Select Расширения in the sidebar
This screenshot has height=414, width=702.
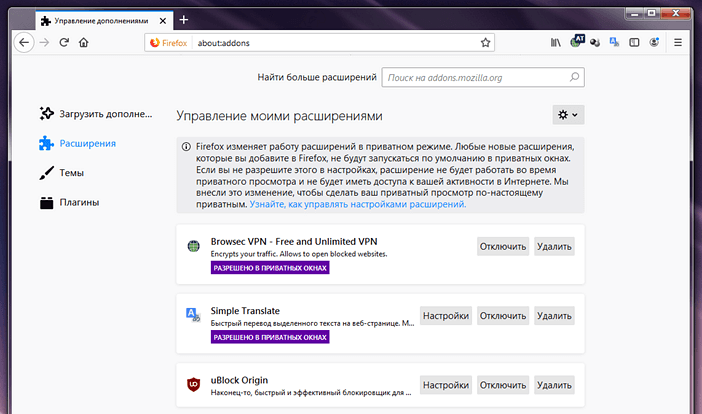(77, 143)
